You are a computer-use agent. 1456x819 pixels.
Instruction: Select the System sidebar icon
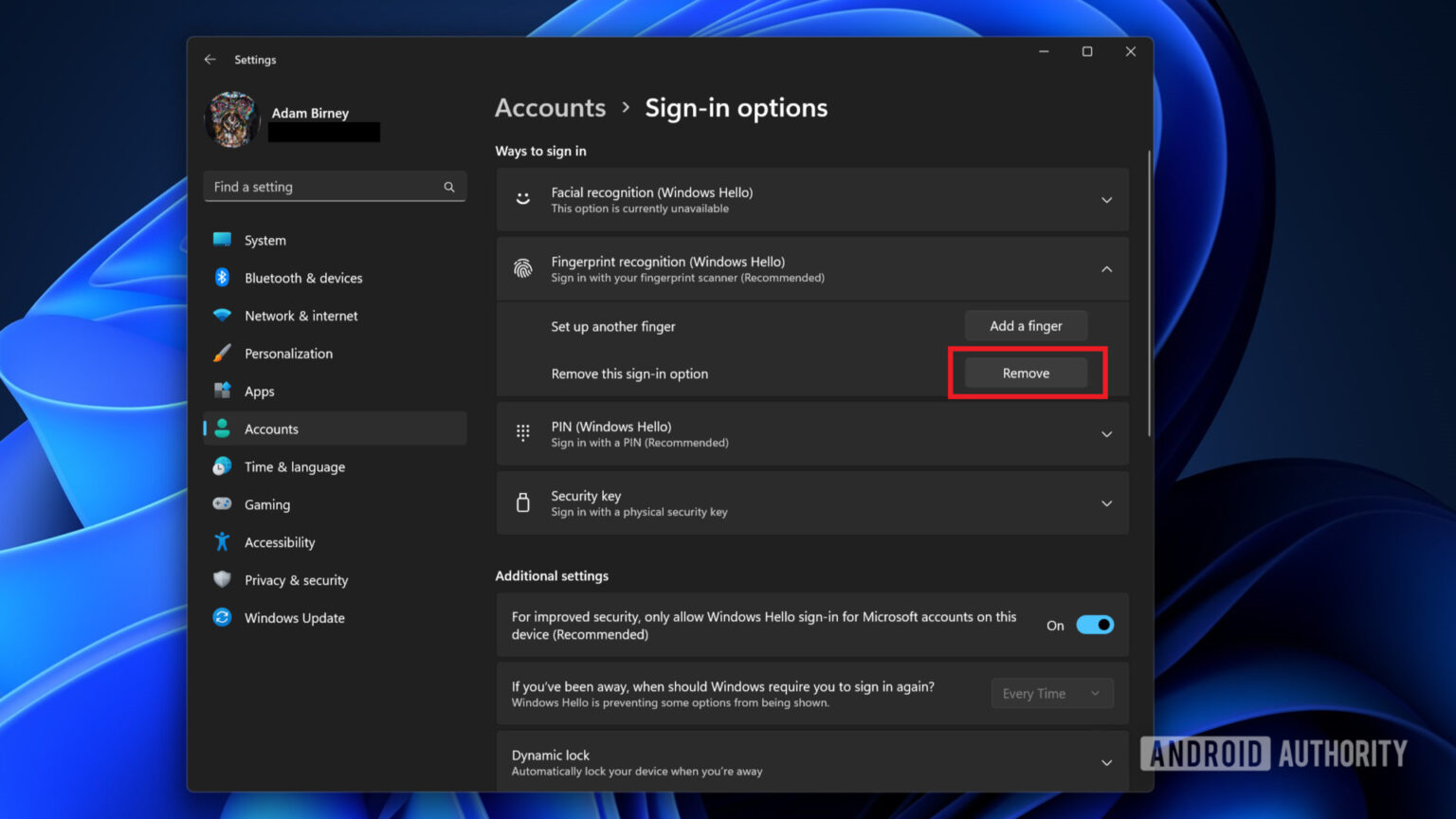tap(222, 240)
